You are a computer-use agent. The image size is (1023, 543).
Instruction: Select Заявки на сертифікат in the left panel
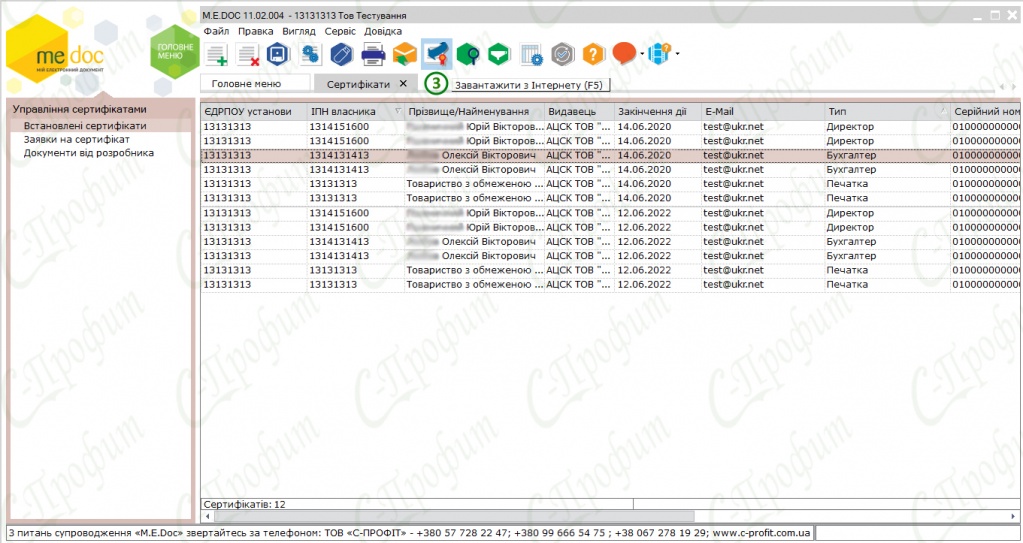[x=76, y=139]
